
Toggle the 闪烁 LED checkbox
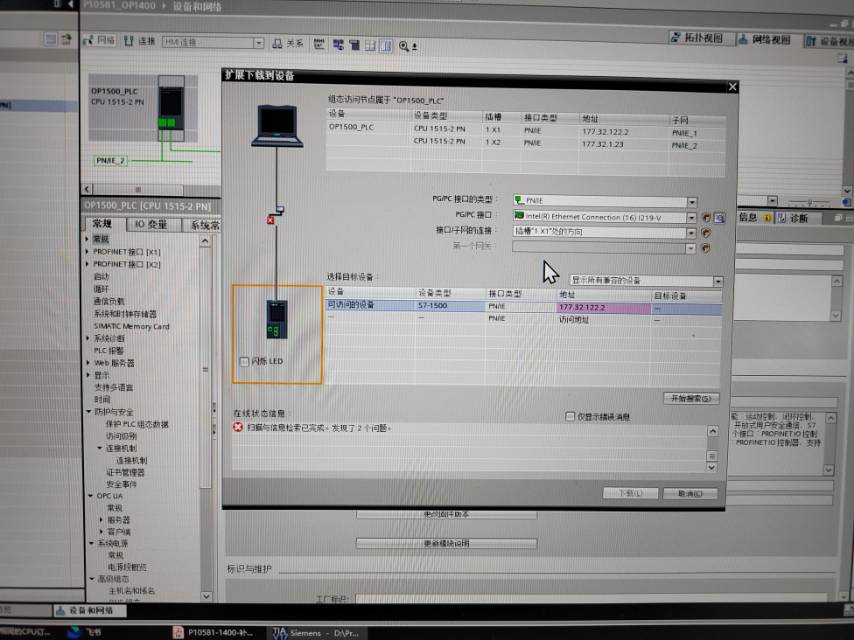tap(245, 362)
